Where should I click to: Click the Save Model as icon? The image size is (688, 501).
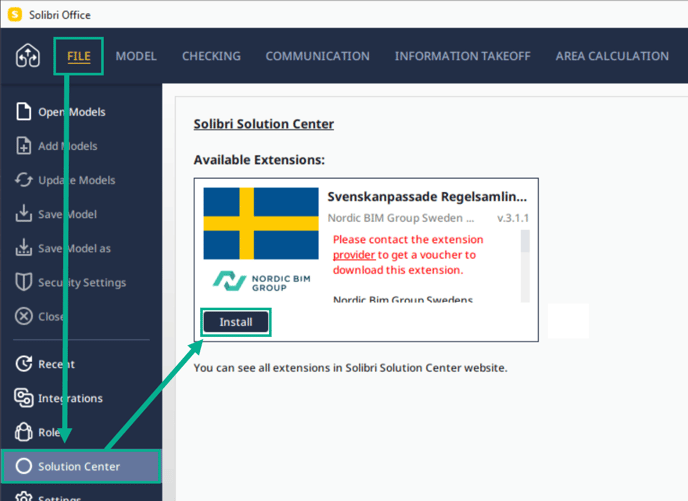click(x=24, y=248)
